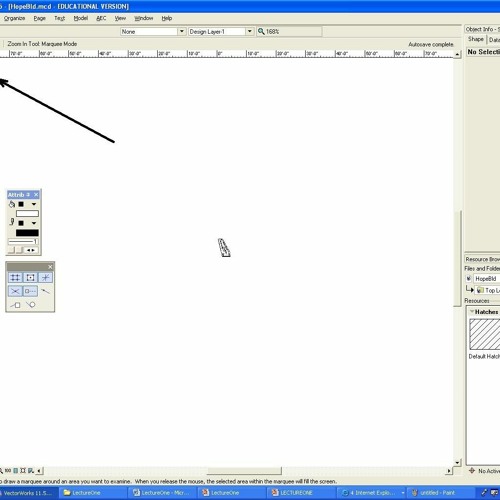Screen dimensions: 500x500
Task: Open the Text menu
Action: pyautogui.click(x=59, y=18)
